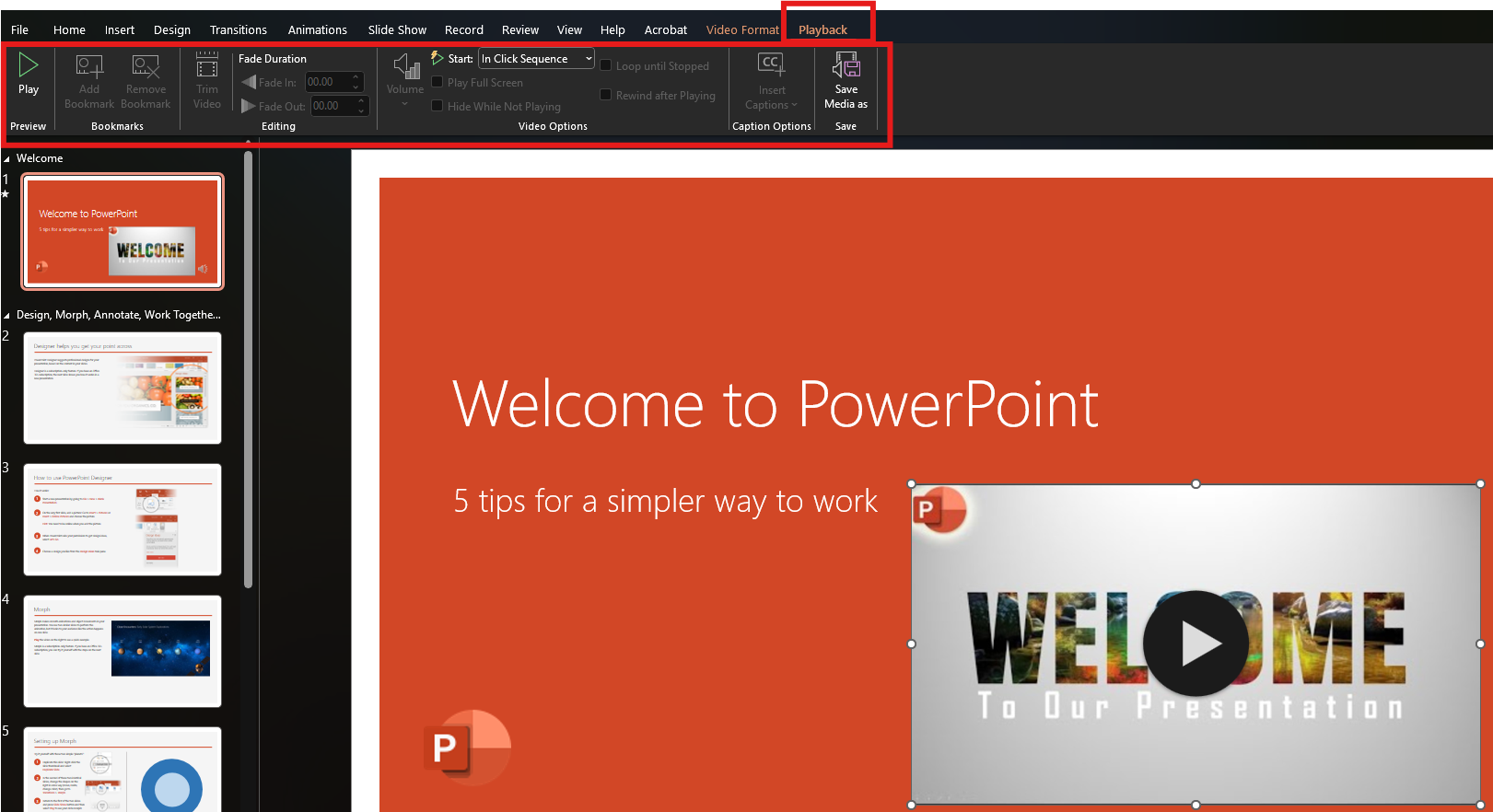Open the Slide Show tab

click(x=397, y=29)
